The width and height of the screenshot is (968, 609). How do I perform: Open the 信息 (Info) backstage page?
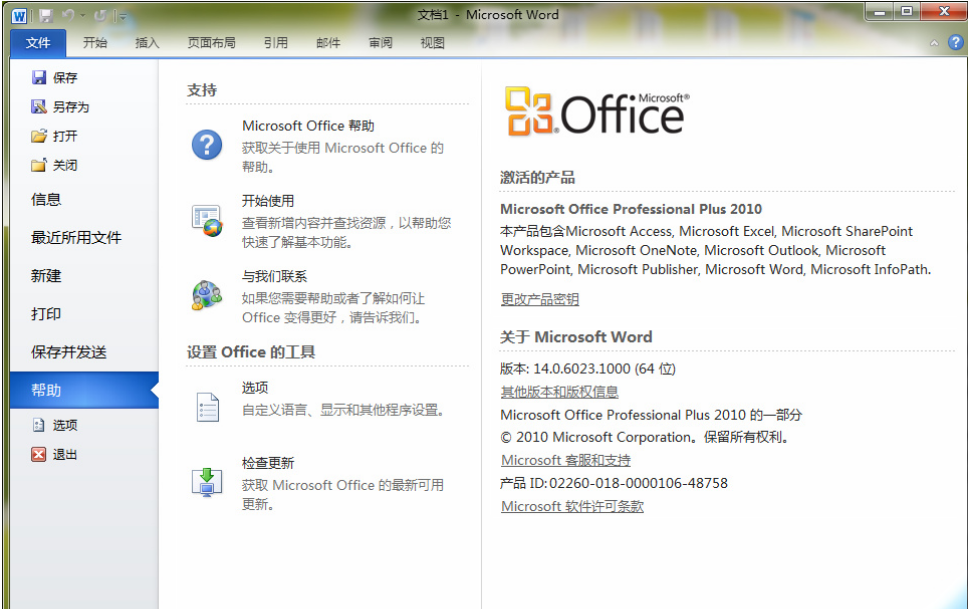(x=46, y=200)
